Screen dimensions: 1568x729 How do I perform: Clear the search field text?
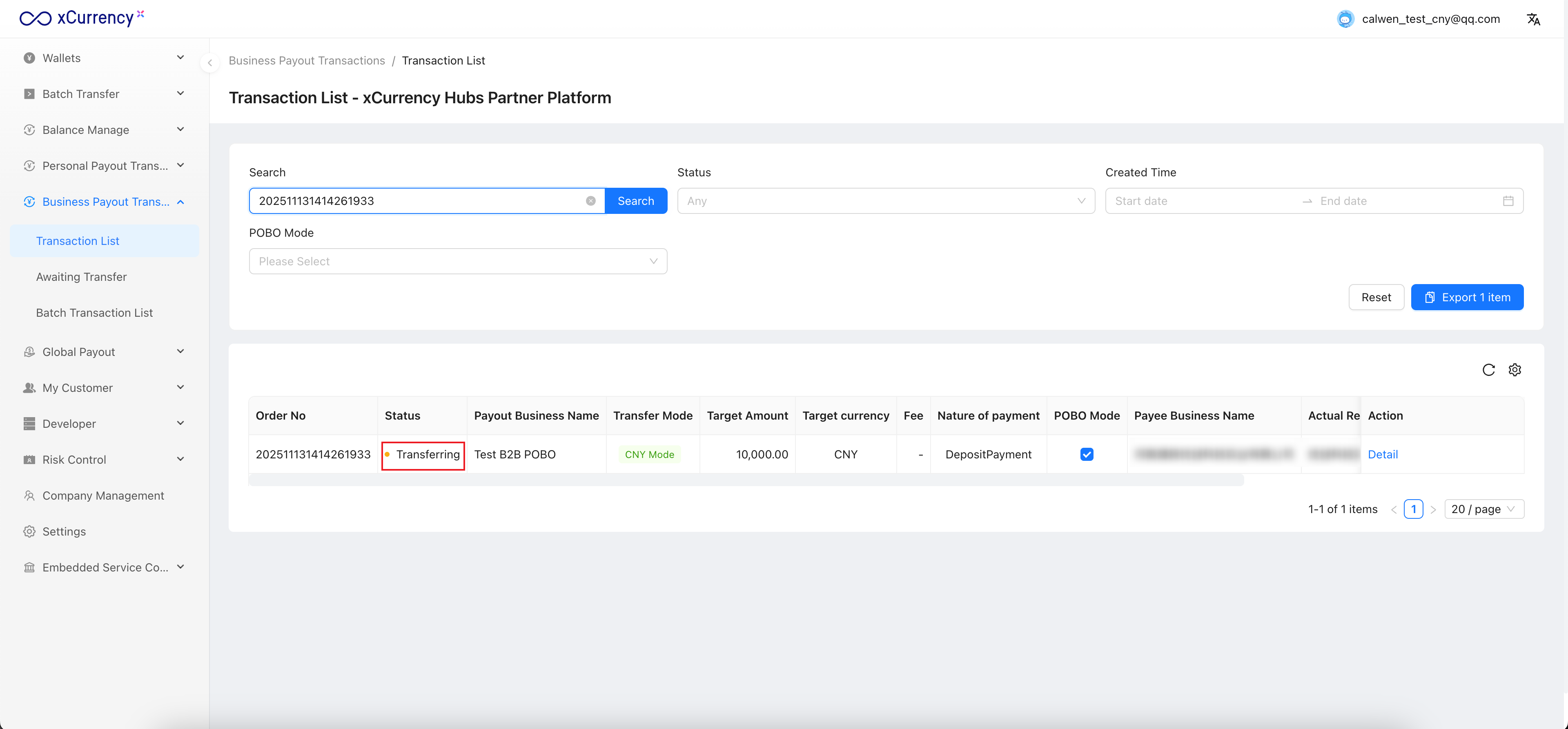tap(590, 201)
